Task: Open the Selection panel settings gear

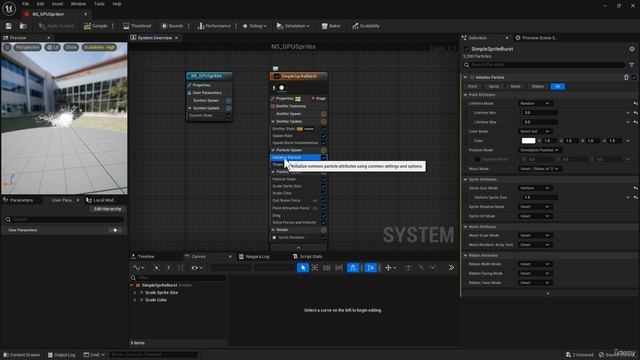Action: point(632,49)
